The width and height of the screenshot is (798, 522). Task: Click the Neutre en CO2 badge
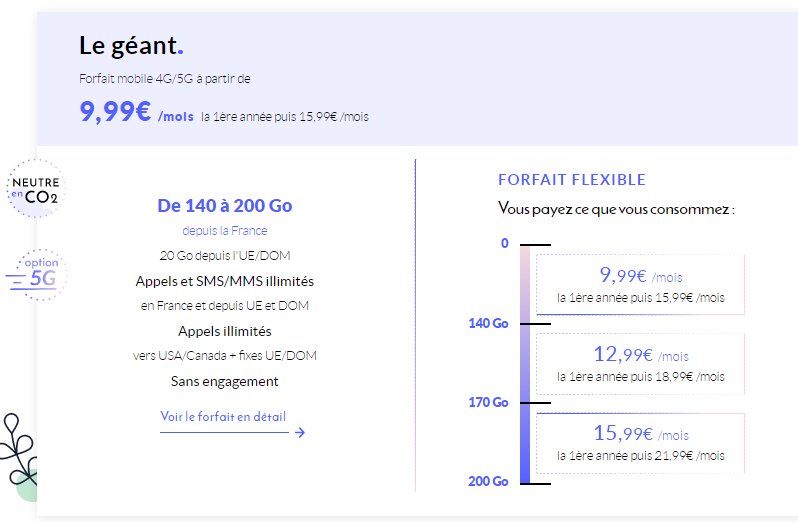[x=36, y=188]
